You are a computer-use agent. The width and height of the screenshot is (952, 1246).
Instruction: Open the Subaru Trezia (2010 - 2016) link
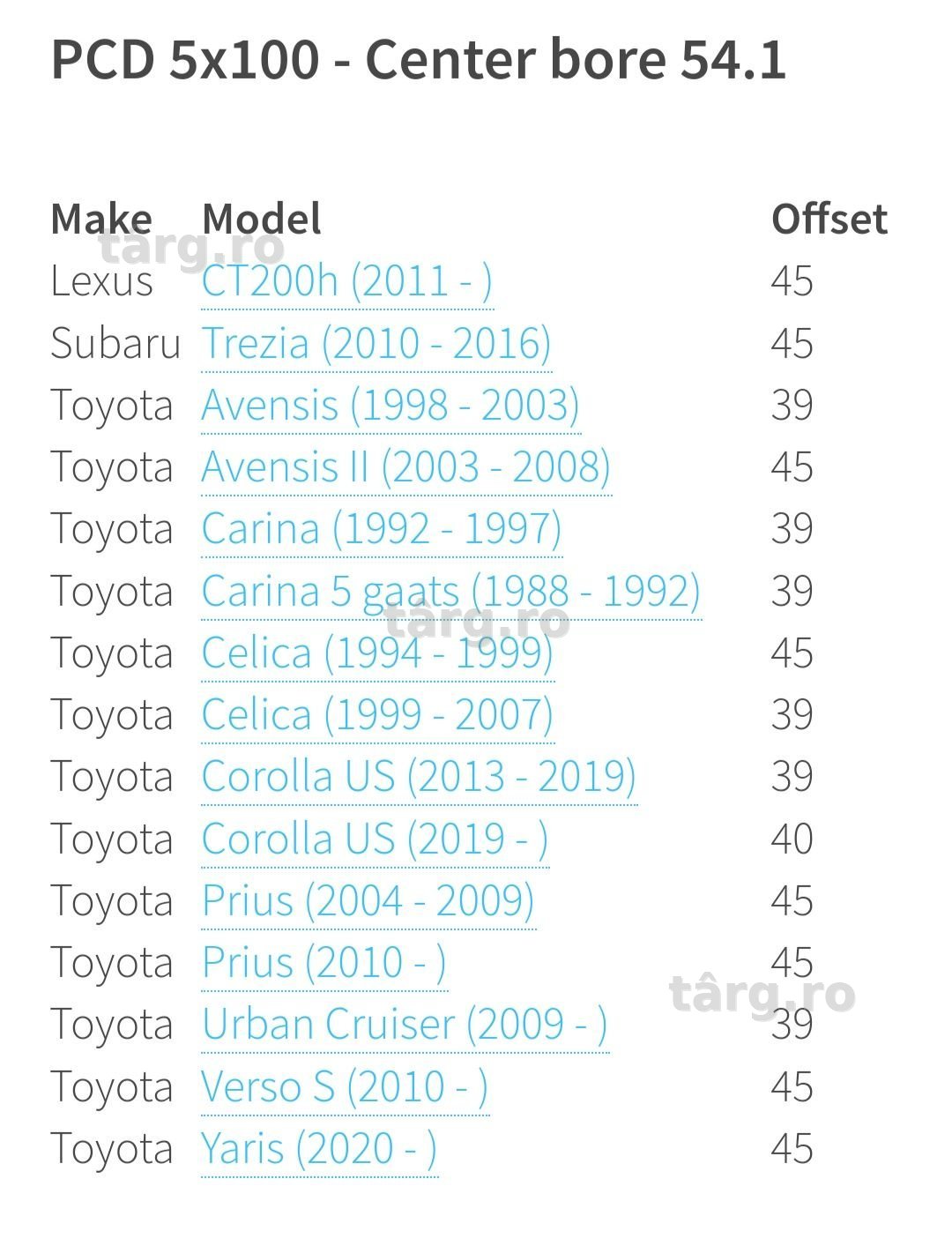click(x=376, y=343)
